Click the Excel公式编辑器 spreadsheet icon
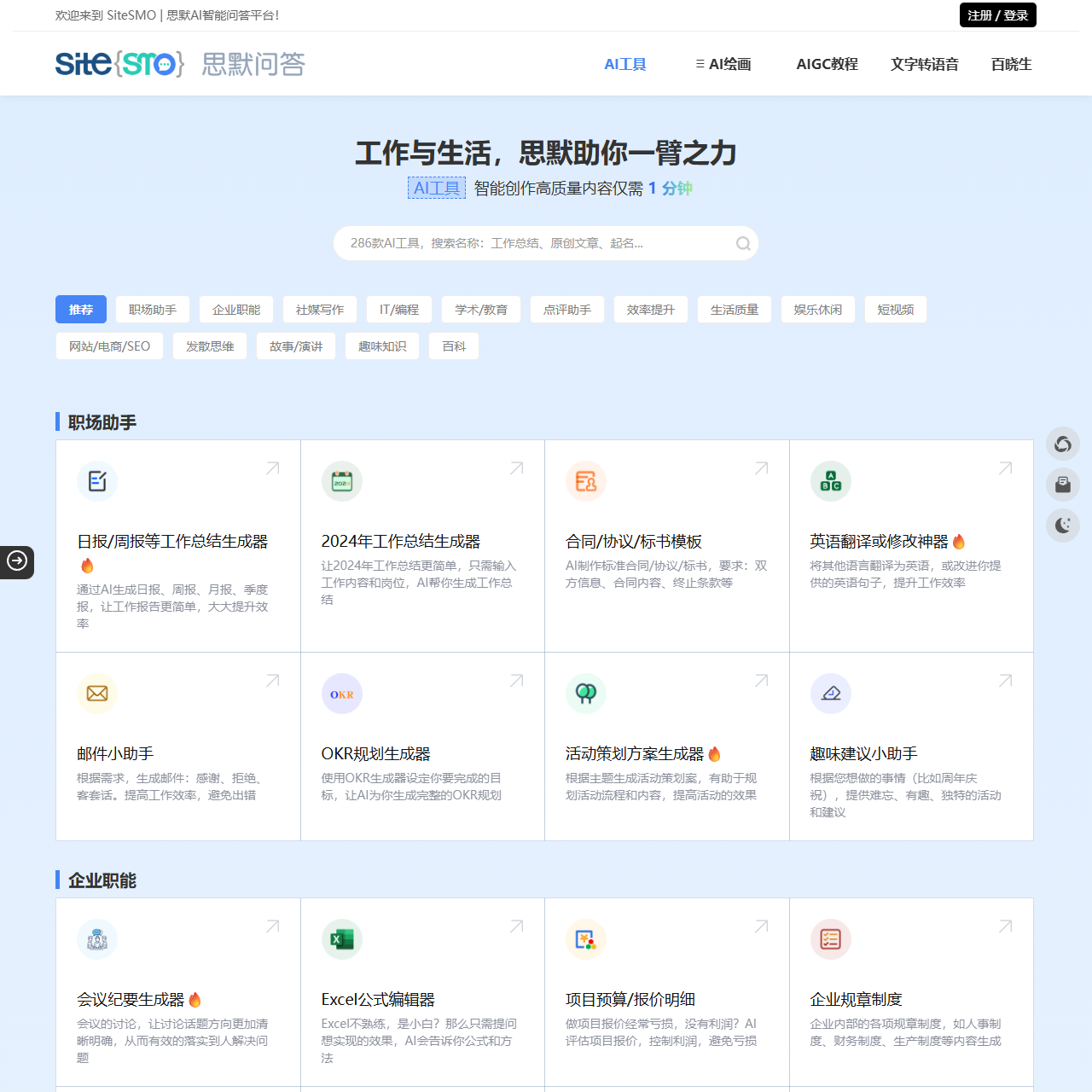Viewport: 1092px width, 1092px height. [341, 939]
